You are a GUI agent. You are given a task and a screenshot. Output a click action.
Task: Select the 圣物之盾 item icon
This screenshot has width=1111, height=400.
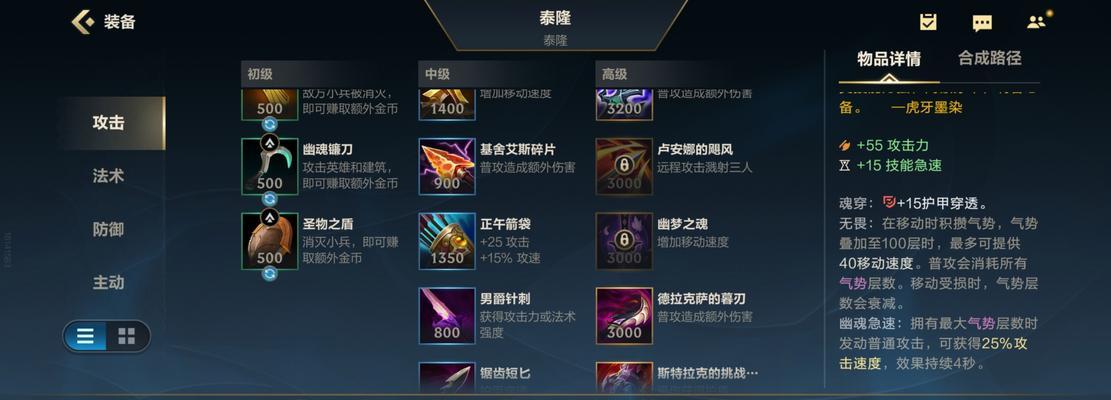[x=270, y=241]
